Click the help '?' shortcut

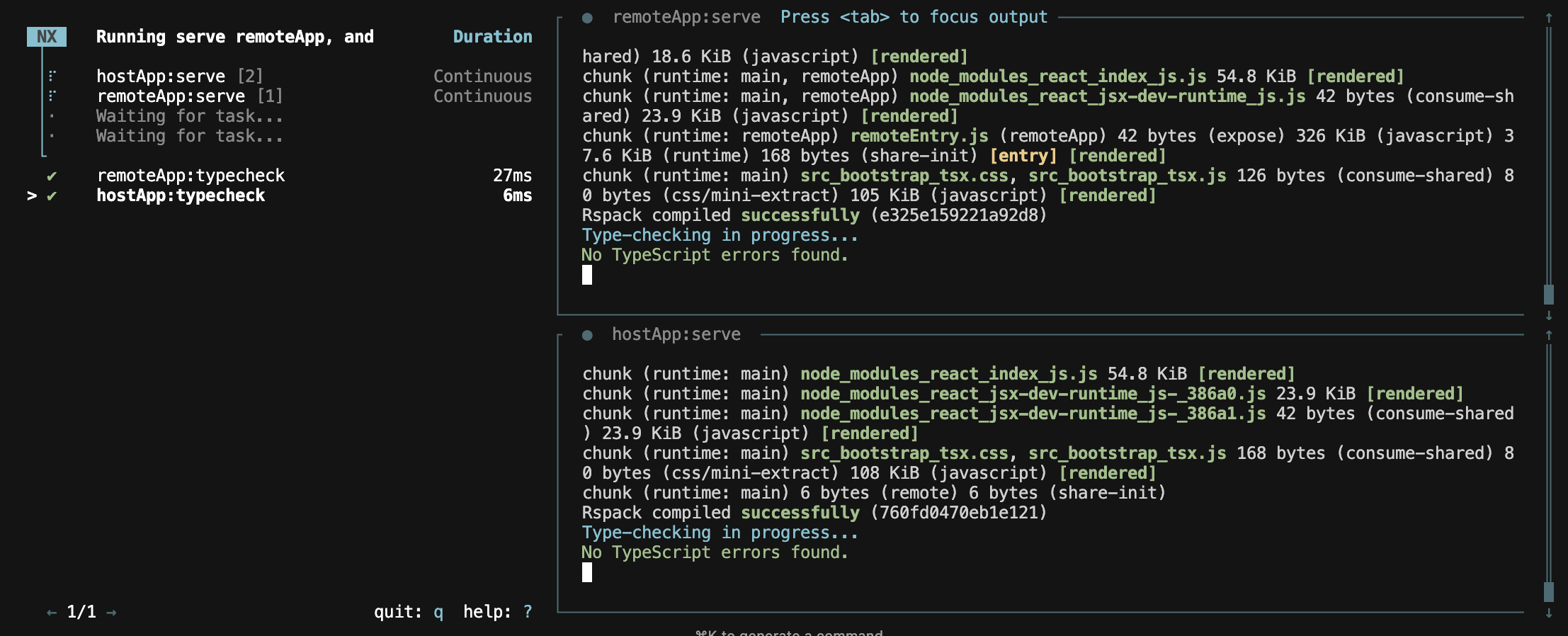tap(528, 612)
